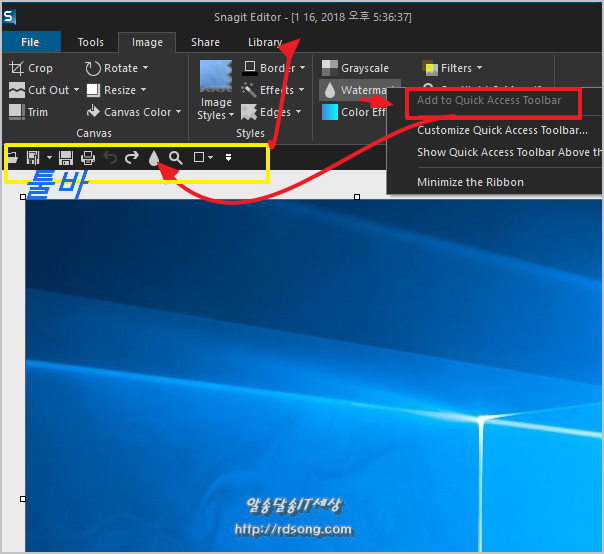The width and height of the screenshot is (604, 554).
Task: Select the Image tab
Action: [x=147, y=42]
